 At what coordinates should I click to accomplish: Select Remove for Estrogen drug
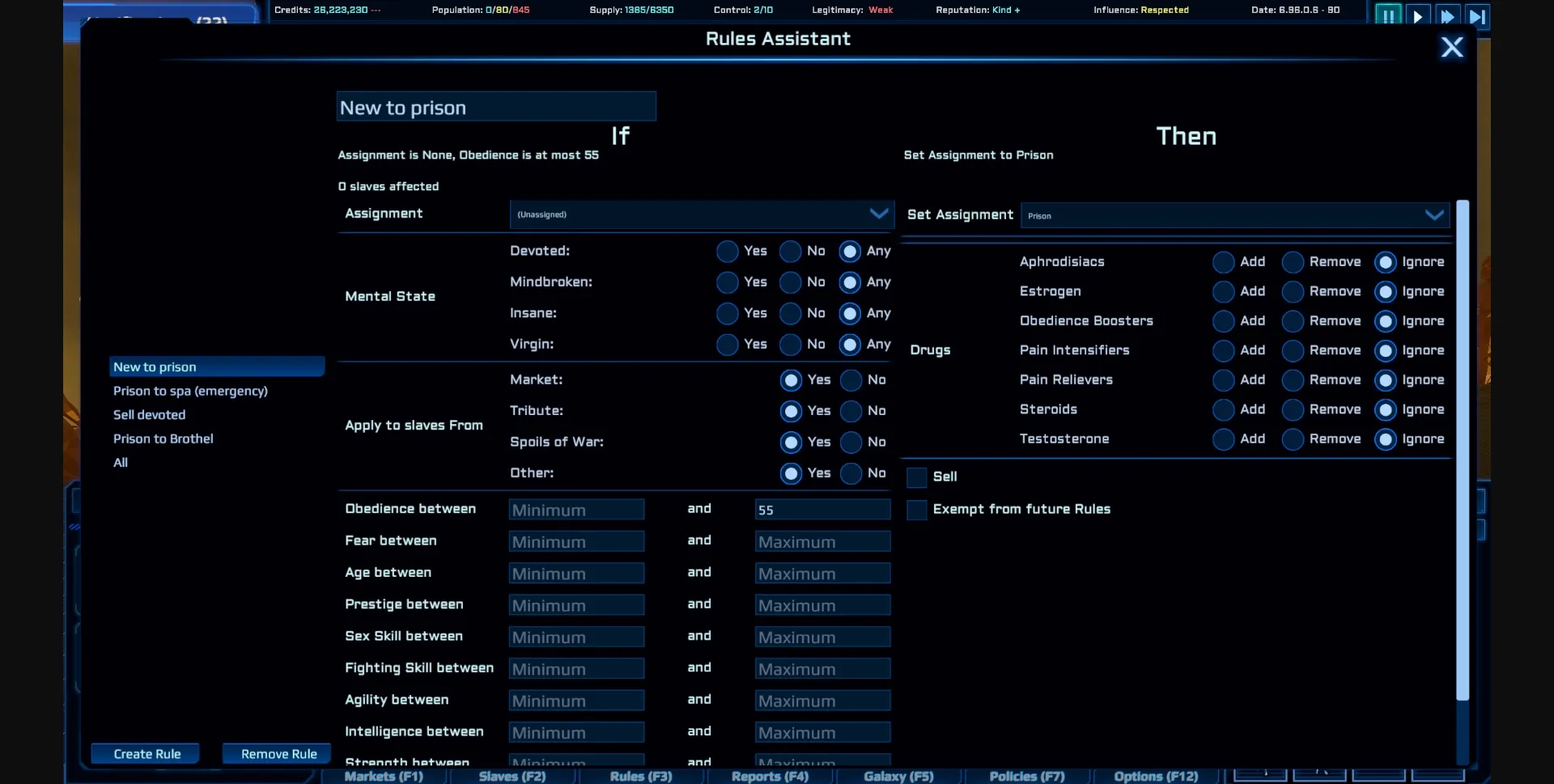point(1292,291)
